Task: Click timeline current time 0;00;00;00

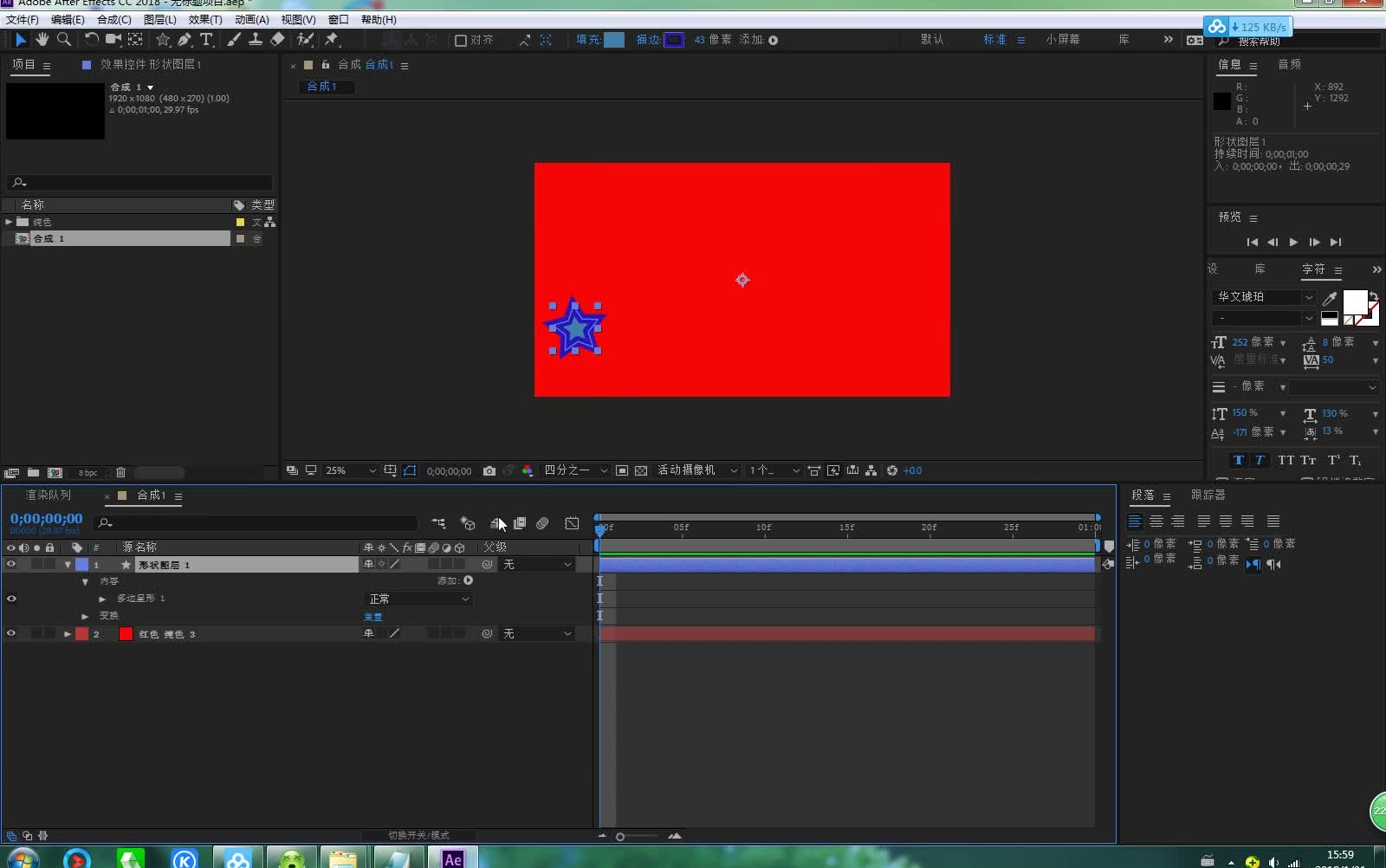Action: 46,519
